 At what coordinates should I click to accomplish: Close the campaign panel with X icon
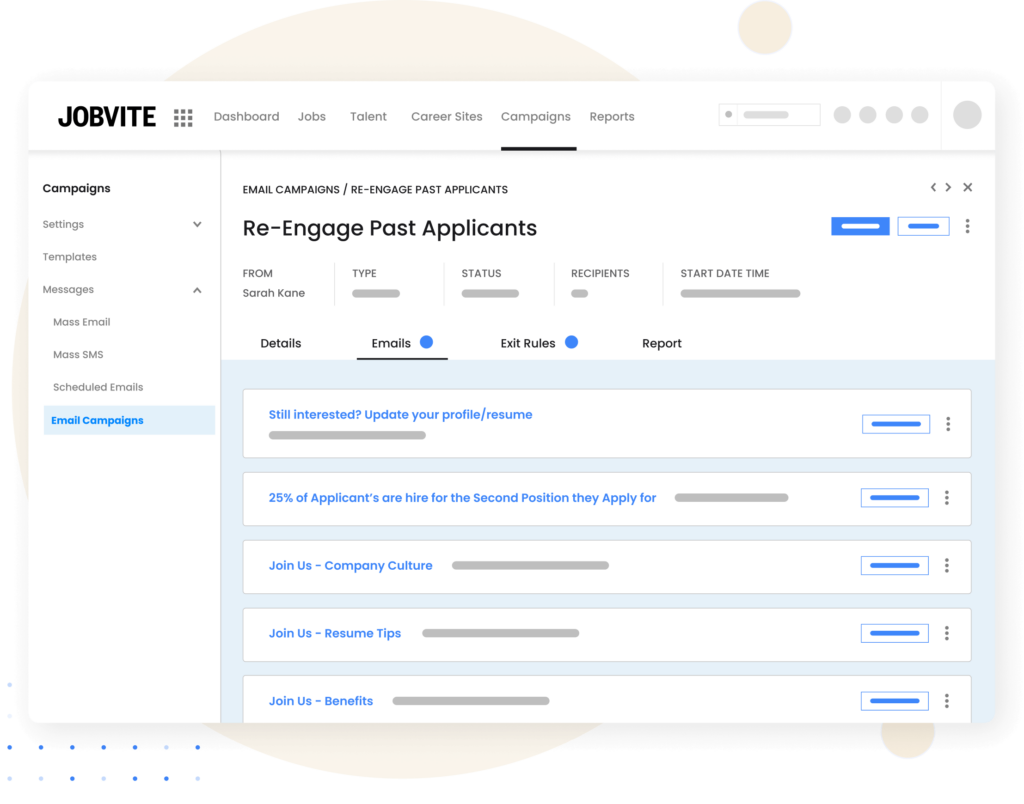[967, 187]
